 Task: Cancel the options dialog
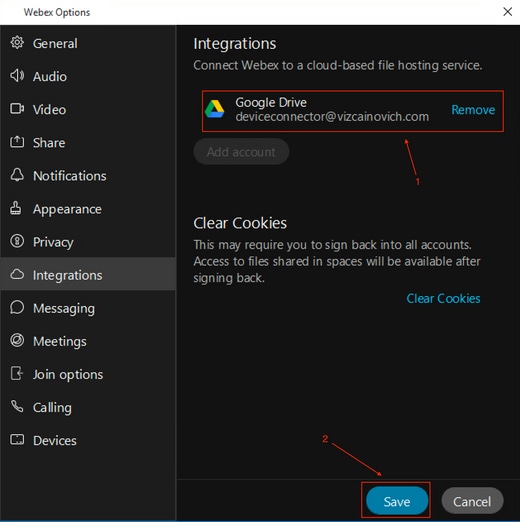pyautogui.click(x=472, y=501)
